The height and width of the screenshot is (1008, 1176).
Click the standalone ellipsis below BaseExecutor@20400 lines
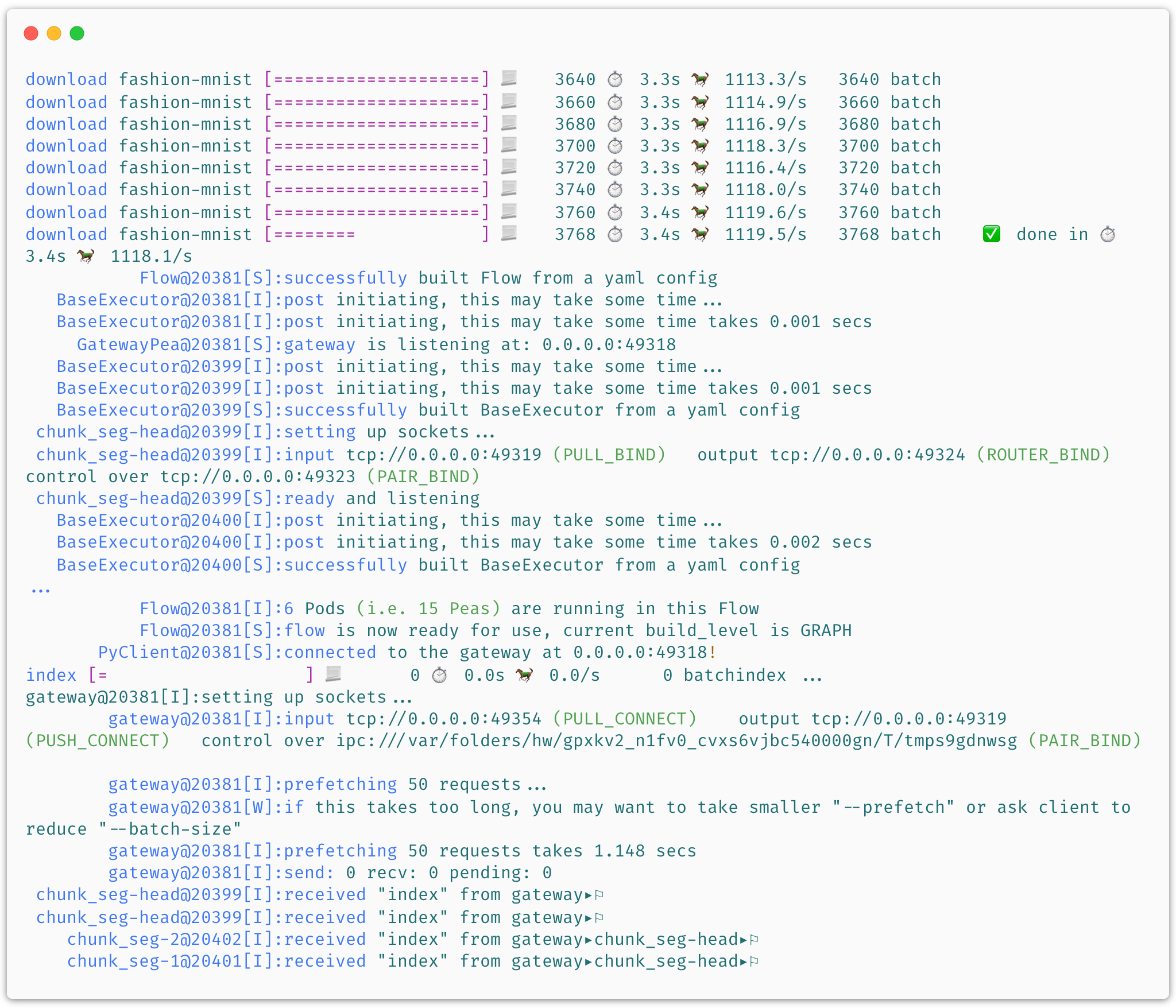[40, 588]
